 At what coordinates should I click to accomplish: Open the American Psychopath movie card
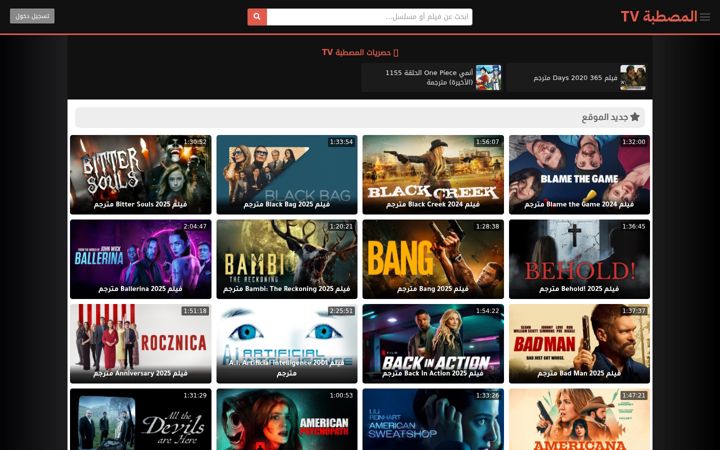287,419
